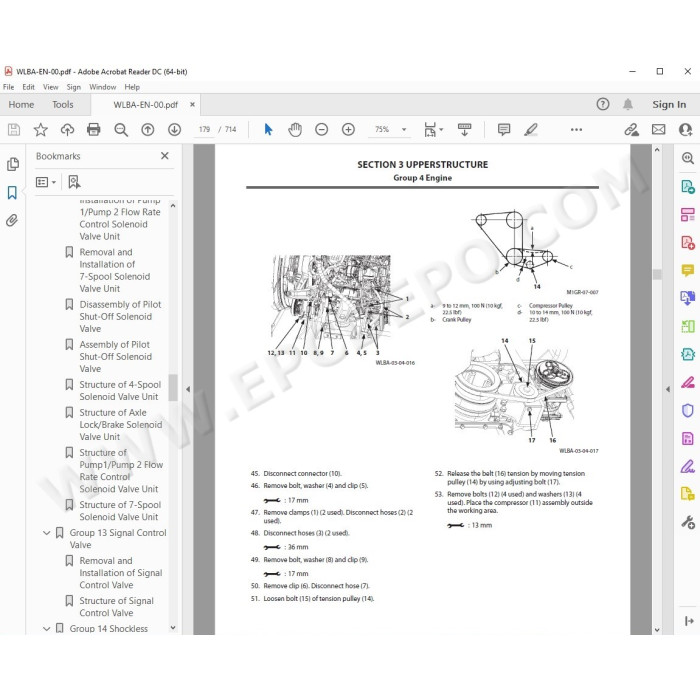This screenshot has width=700, height=700.
Task: Show more tools via ellipsis
Action: pyautogui.click(x=576, y=129)
